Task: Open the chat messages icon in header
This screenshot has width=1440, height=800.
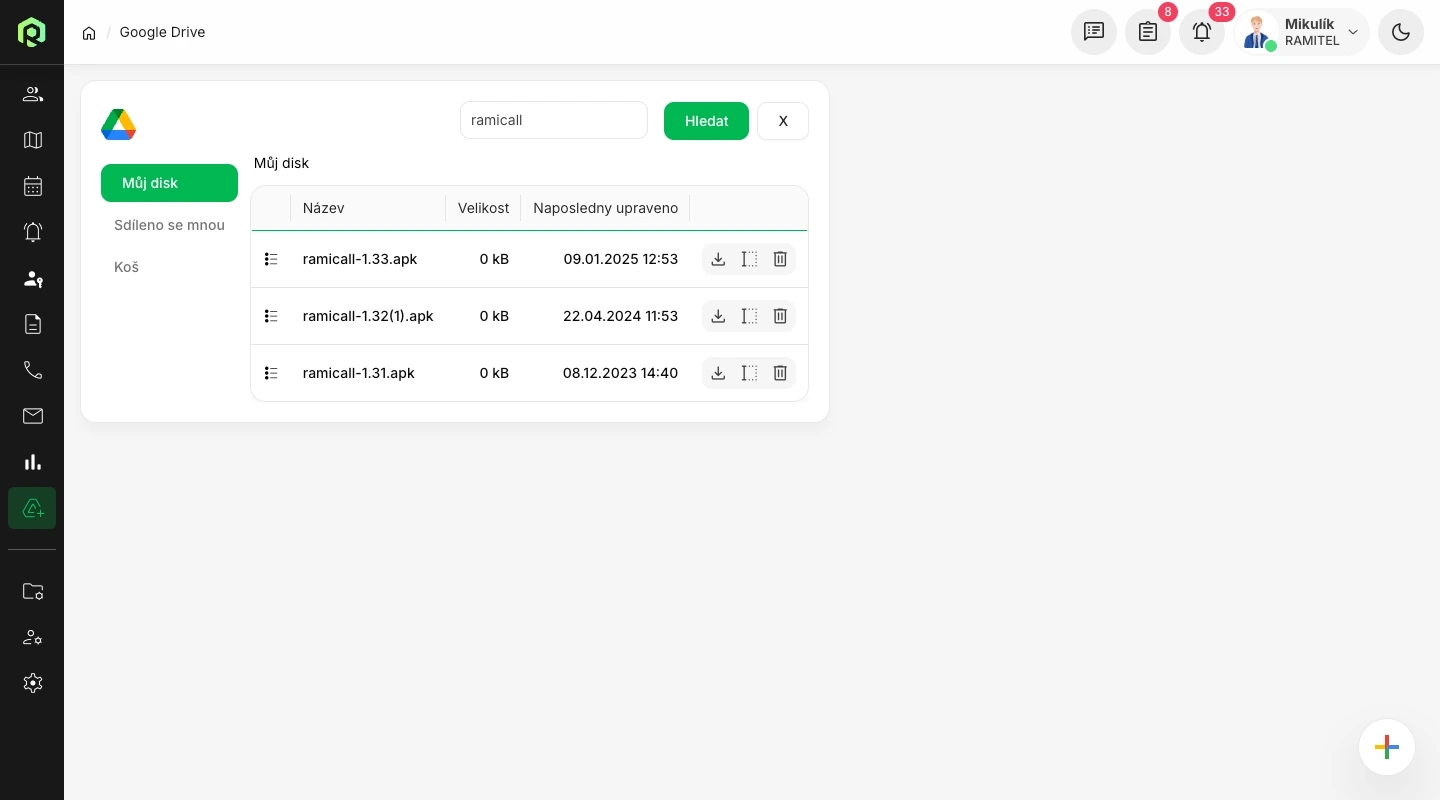Action: click(1094, 32)
